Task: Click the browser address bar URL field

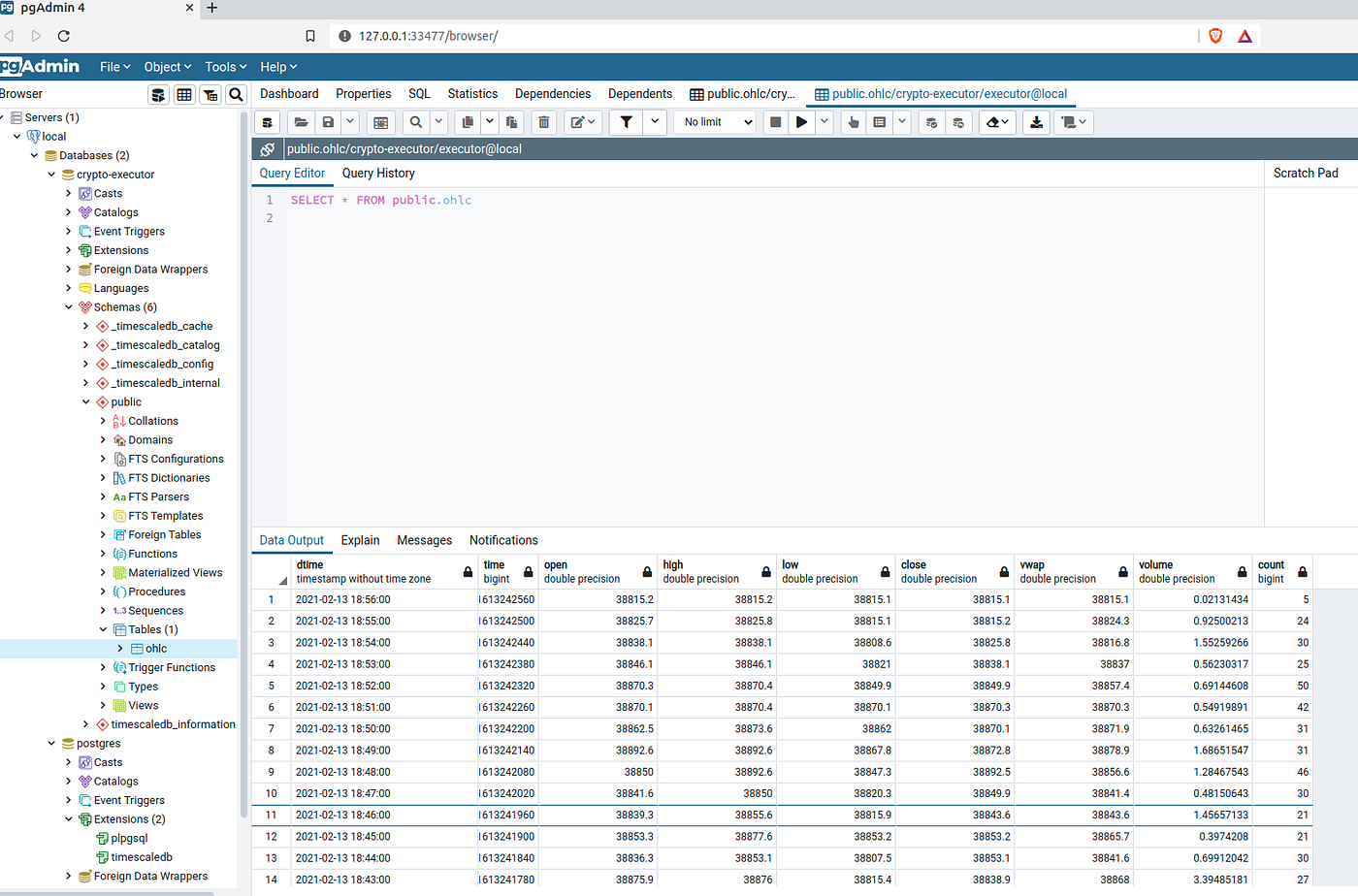Action: coord(762,36)
